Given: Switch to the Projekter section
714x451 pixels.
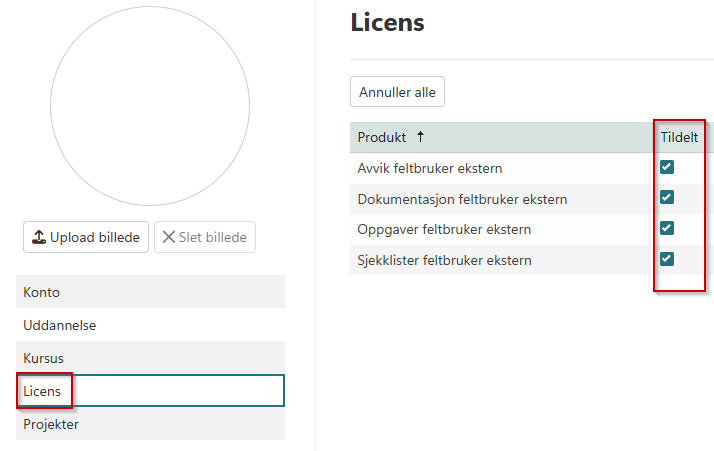Looking at the screenshot, I should pyautogui.click(x=51, y=424).
